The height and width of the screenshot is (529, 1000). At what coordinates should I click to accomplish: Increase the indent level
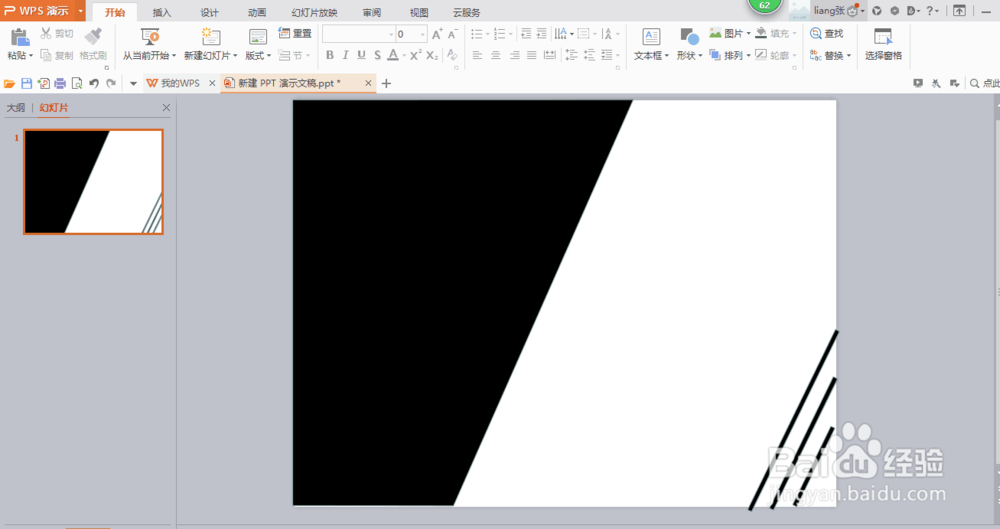[x=541, y=34]
